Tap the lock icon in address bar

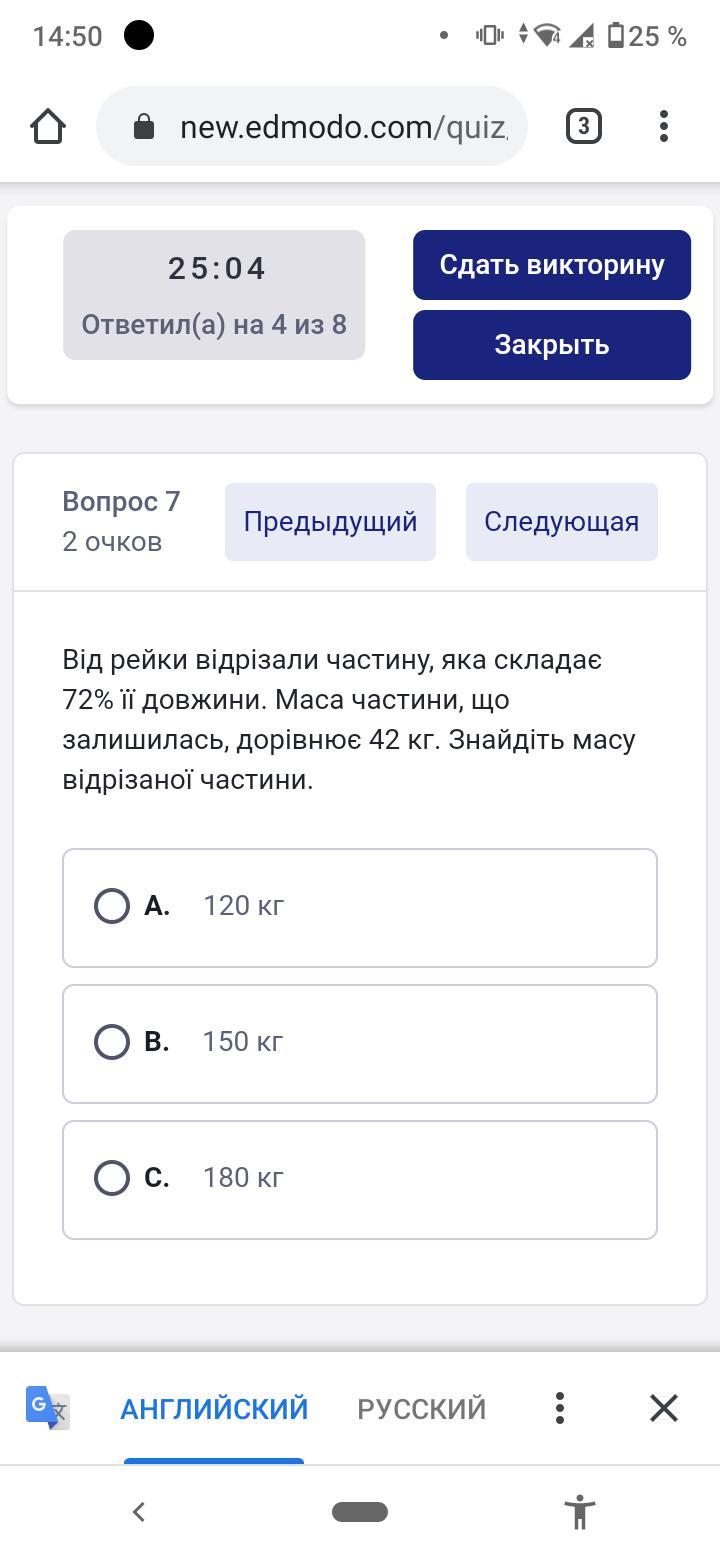[144, 127]
